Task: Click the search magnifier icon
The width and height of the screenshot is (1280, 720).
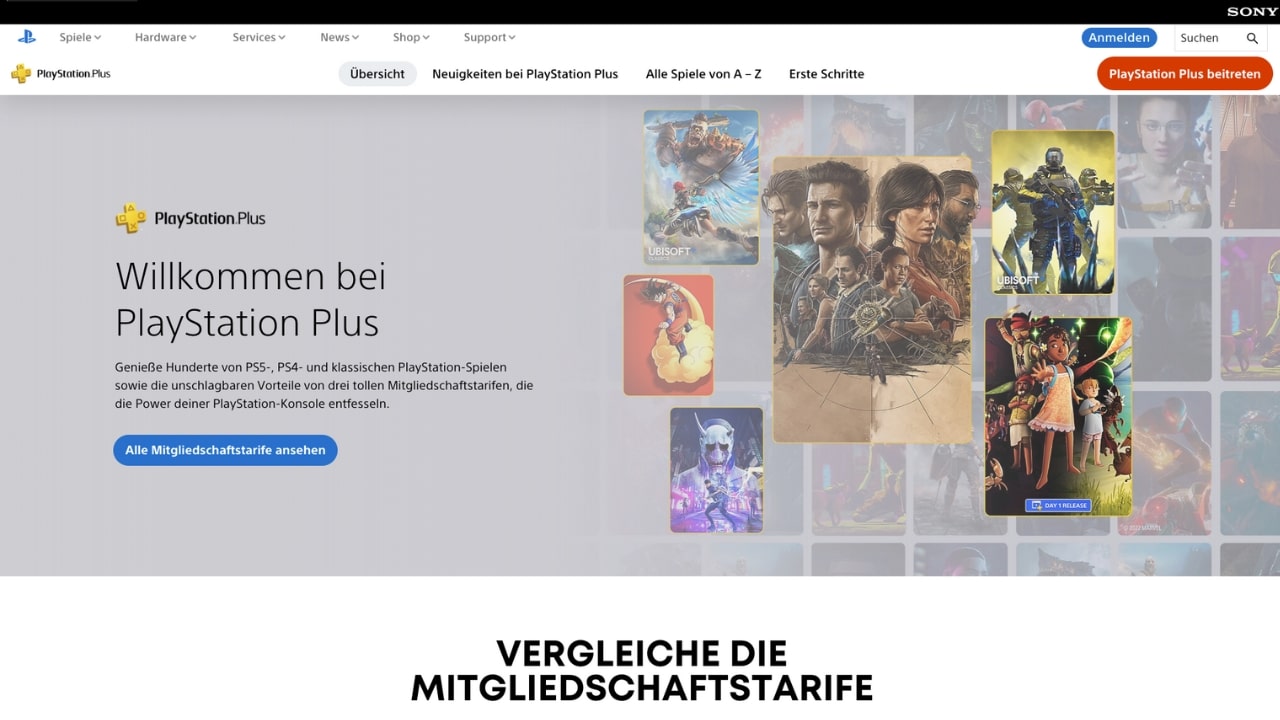Action: pyautogui.click(x=1252, y=38)
